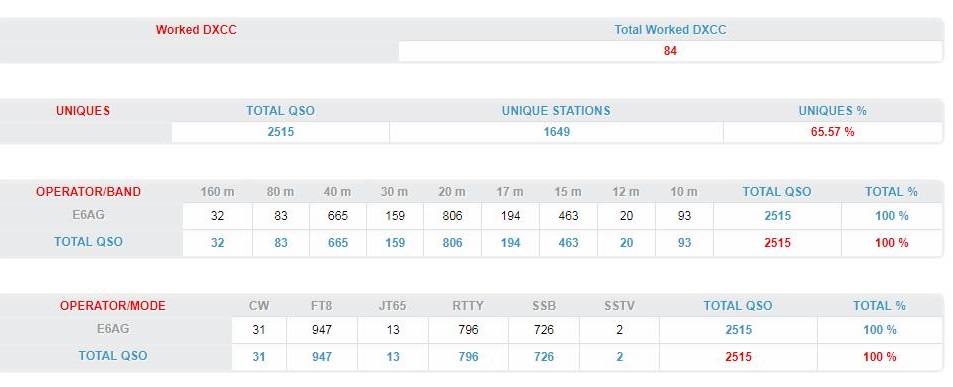Click the 1649 unique stations cell

pos(556,132)
